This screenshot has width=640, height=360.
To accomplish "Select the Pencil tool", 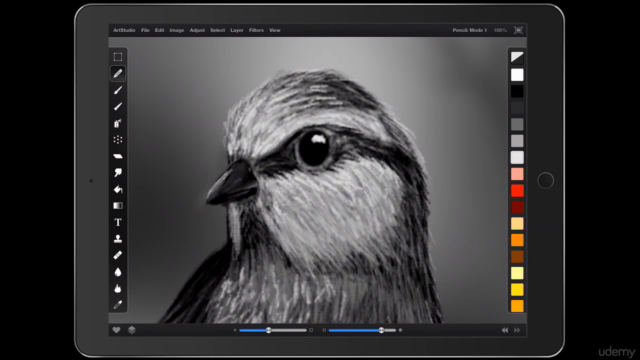I will 118,73.
